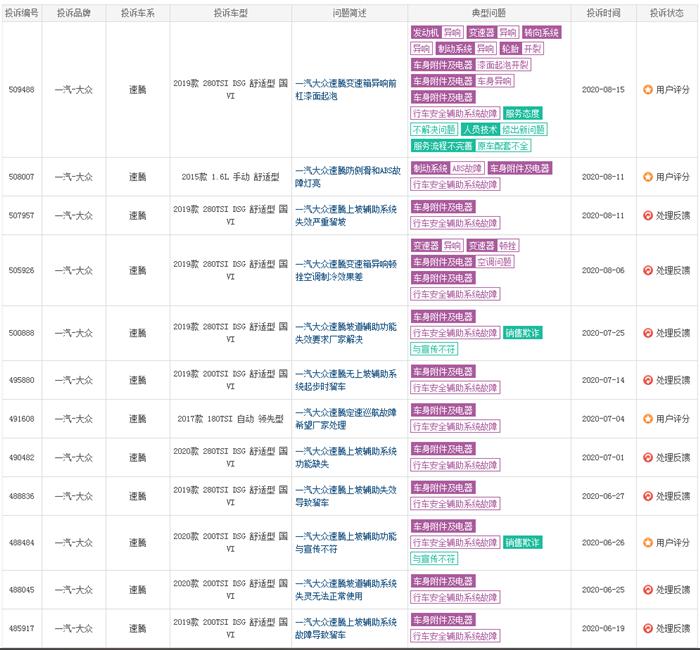
Task: Click the 典型问题 column header
Action: point(489,13)
